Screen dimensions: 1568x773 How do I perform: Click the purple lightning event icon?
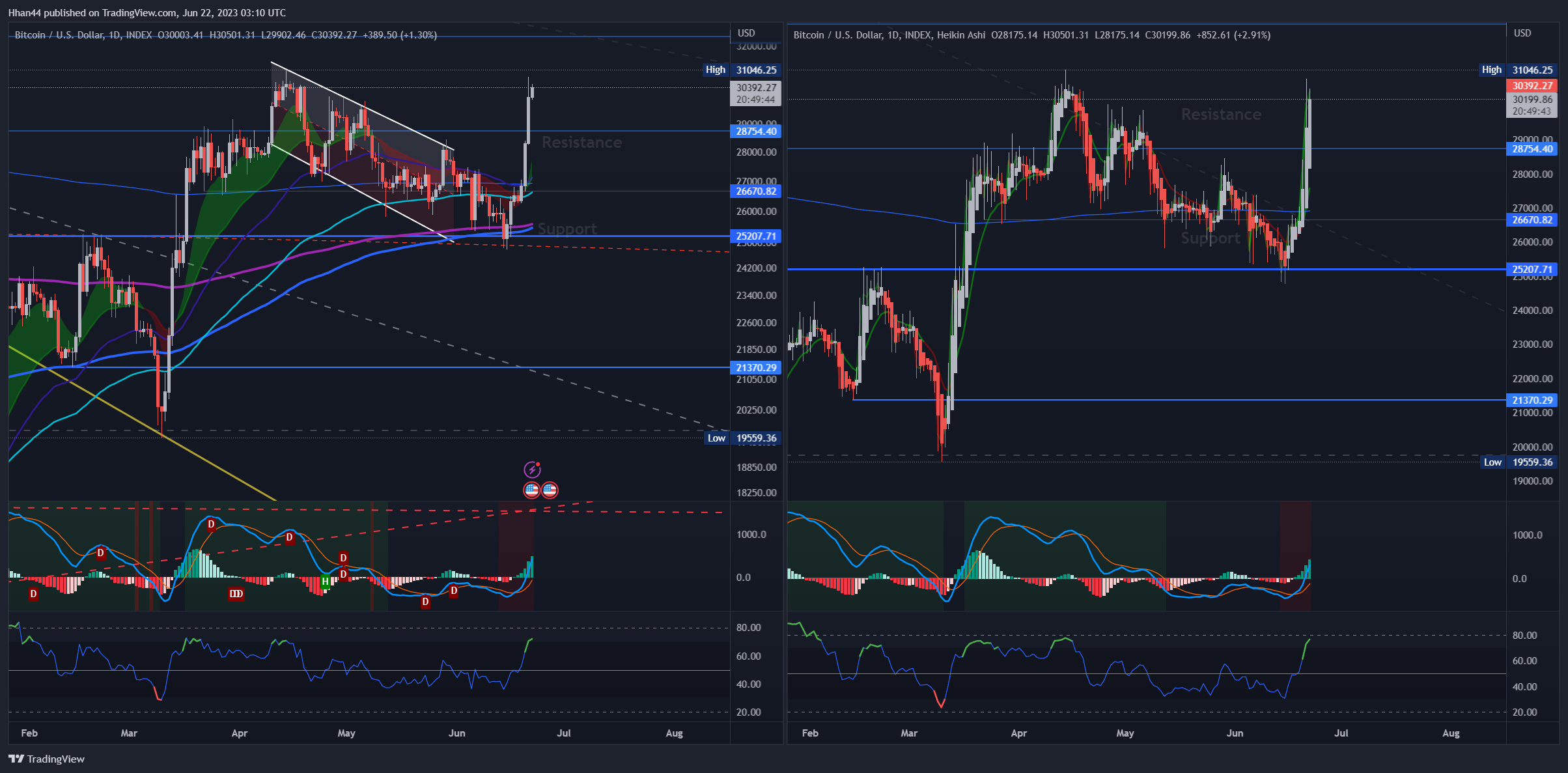click(x=532, y=470)
